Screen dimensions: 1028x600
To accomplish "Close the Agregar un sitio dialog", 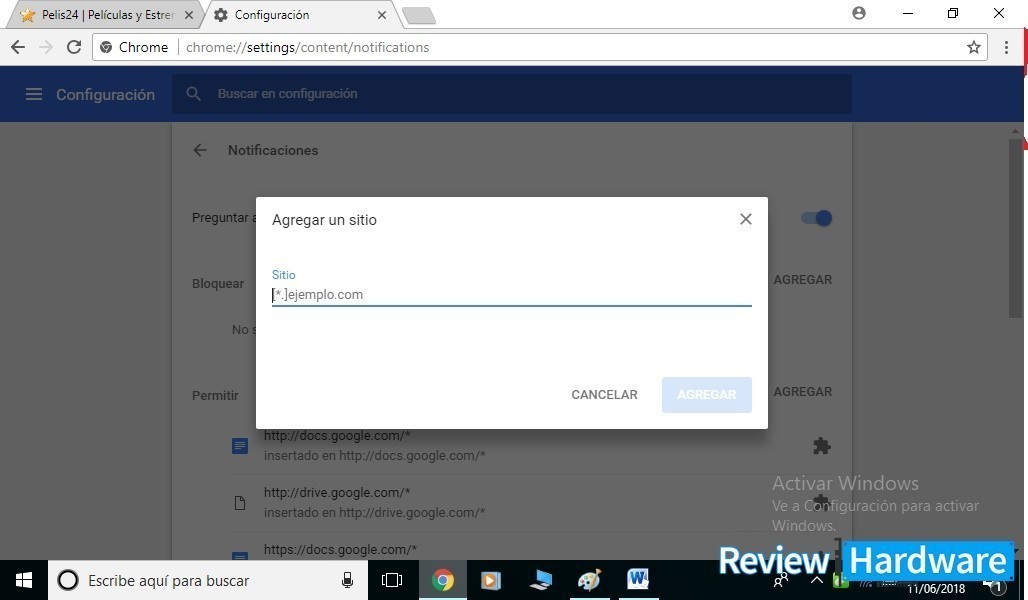I will pyautogui.click(x=745, y=219).
